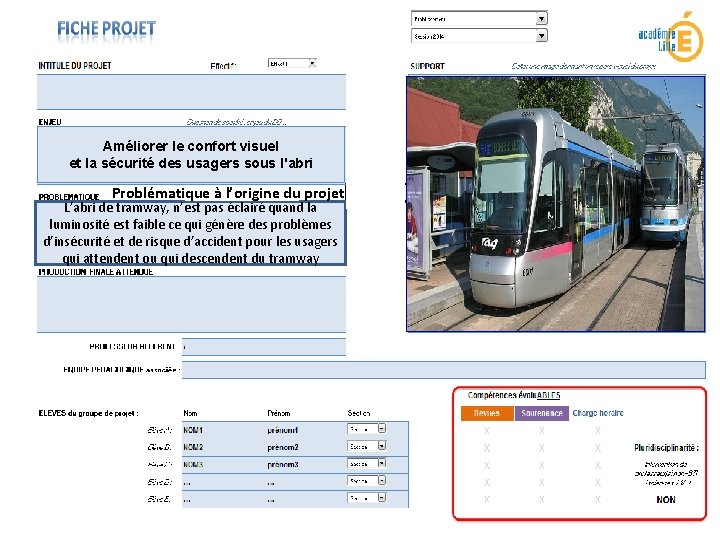Image resolution: width=720 pixels, height=540 pixels.
Task: Open the Etablissement dropdown at top
Action: point(479,19)
